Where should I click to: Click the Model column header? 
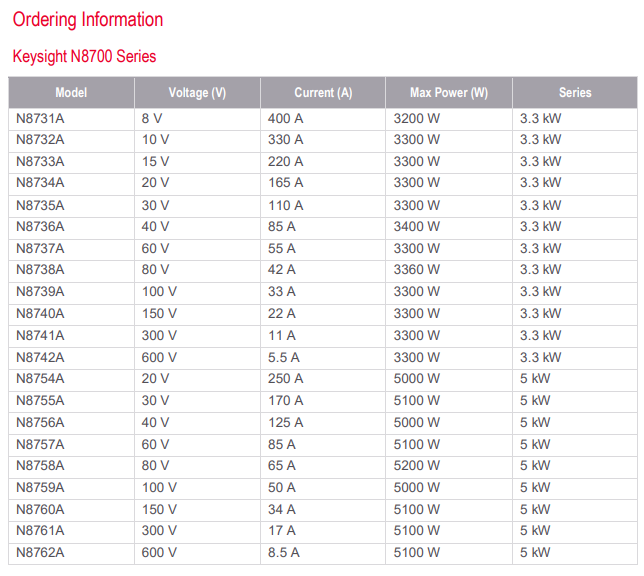point(71,92)
